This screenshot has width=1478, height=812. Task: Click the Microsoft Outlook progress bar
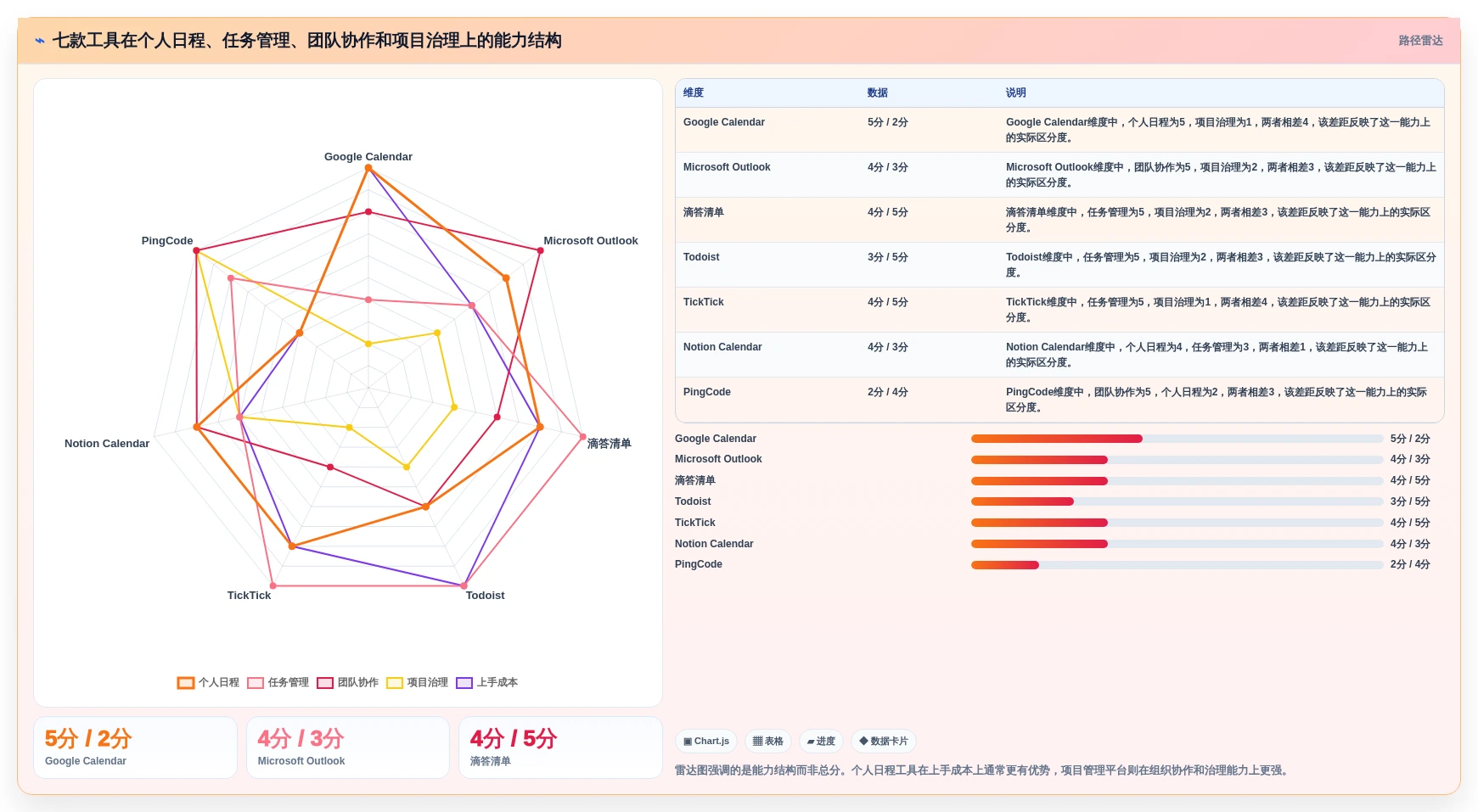1177,460
